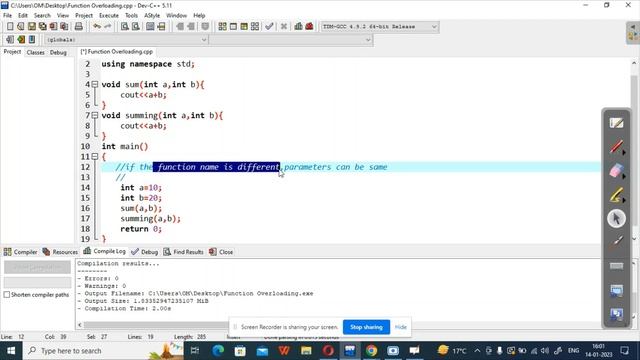Image resolution: width=640 pixels, height=360 pixels.
Task: Open the Tools menu
Action: [131, 16]
